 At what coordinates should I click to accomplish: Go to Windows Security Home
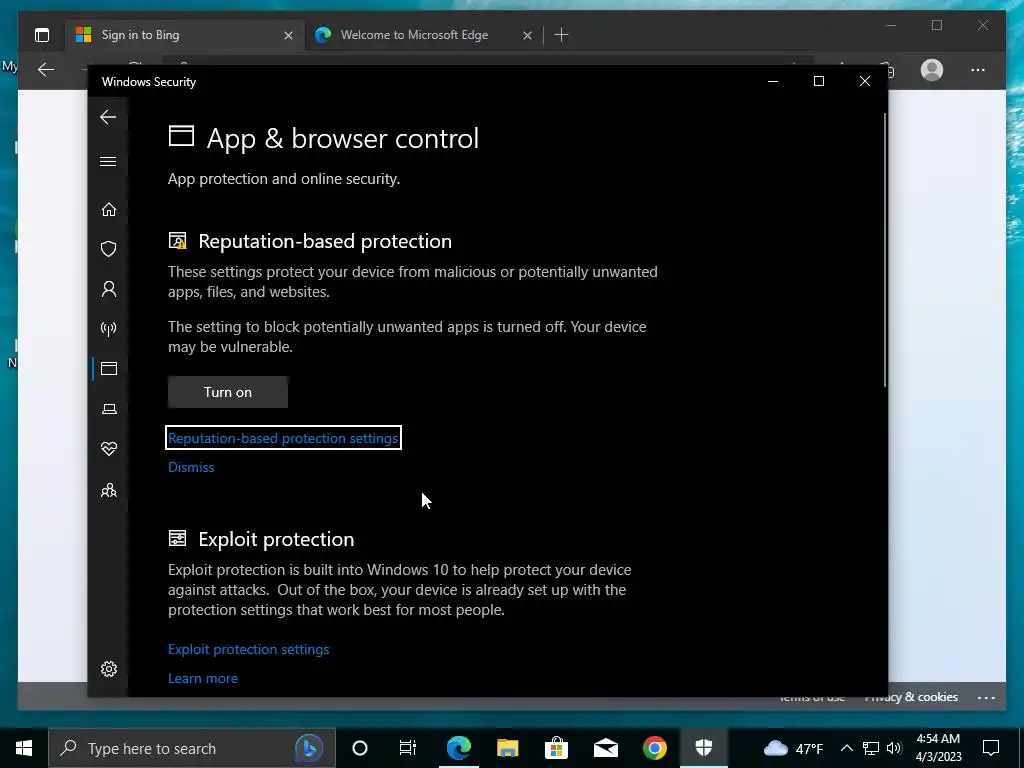click(x=108, y=210)
